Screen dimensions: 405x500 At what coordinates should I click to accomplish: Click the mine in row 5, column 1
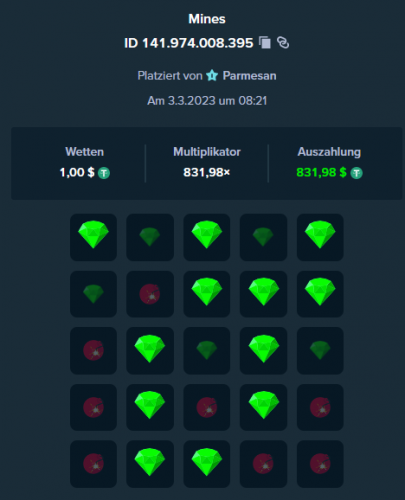93,464
